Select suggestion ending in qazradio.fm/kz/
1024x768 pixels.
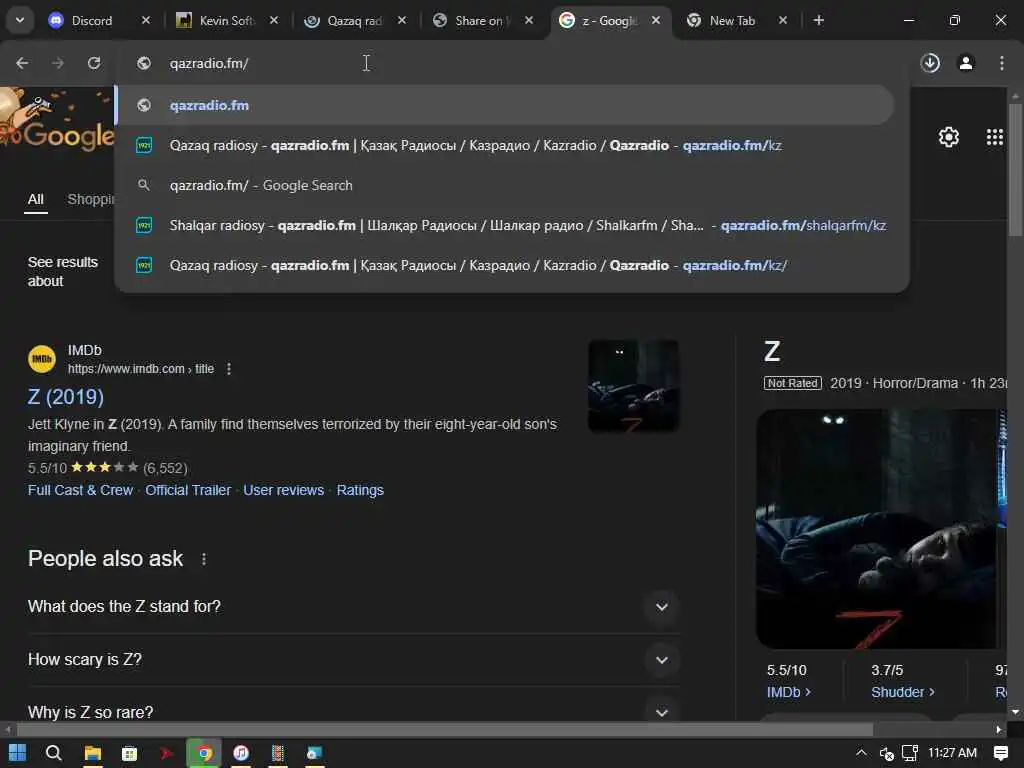pyautogui.click(x=504, y=265)
